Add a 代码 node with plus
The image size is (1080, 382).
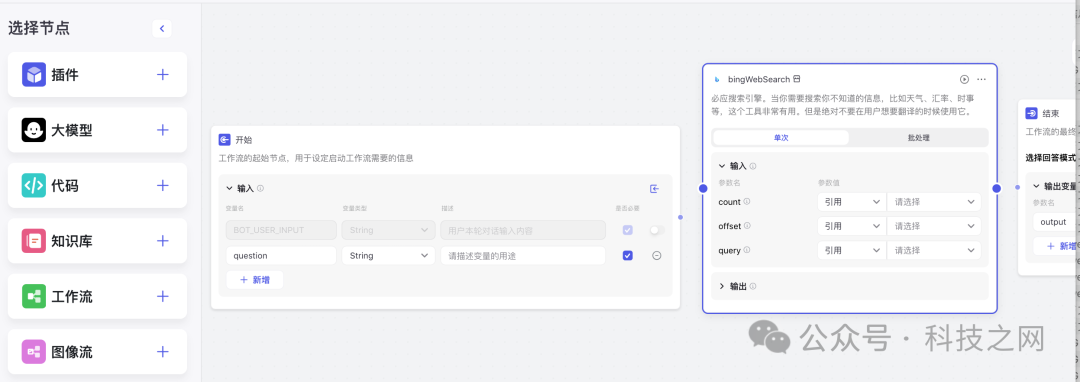coord(163,185)
